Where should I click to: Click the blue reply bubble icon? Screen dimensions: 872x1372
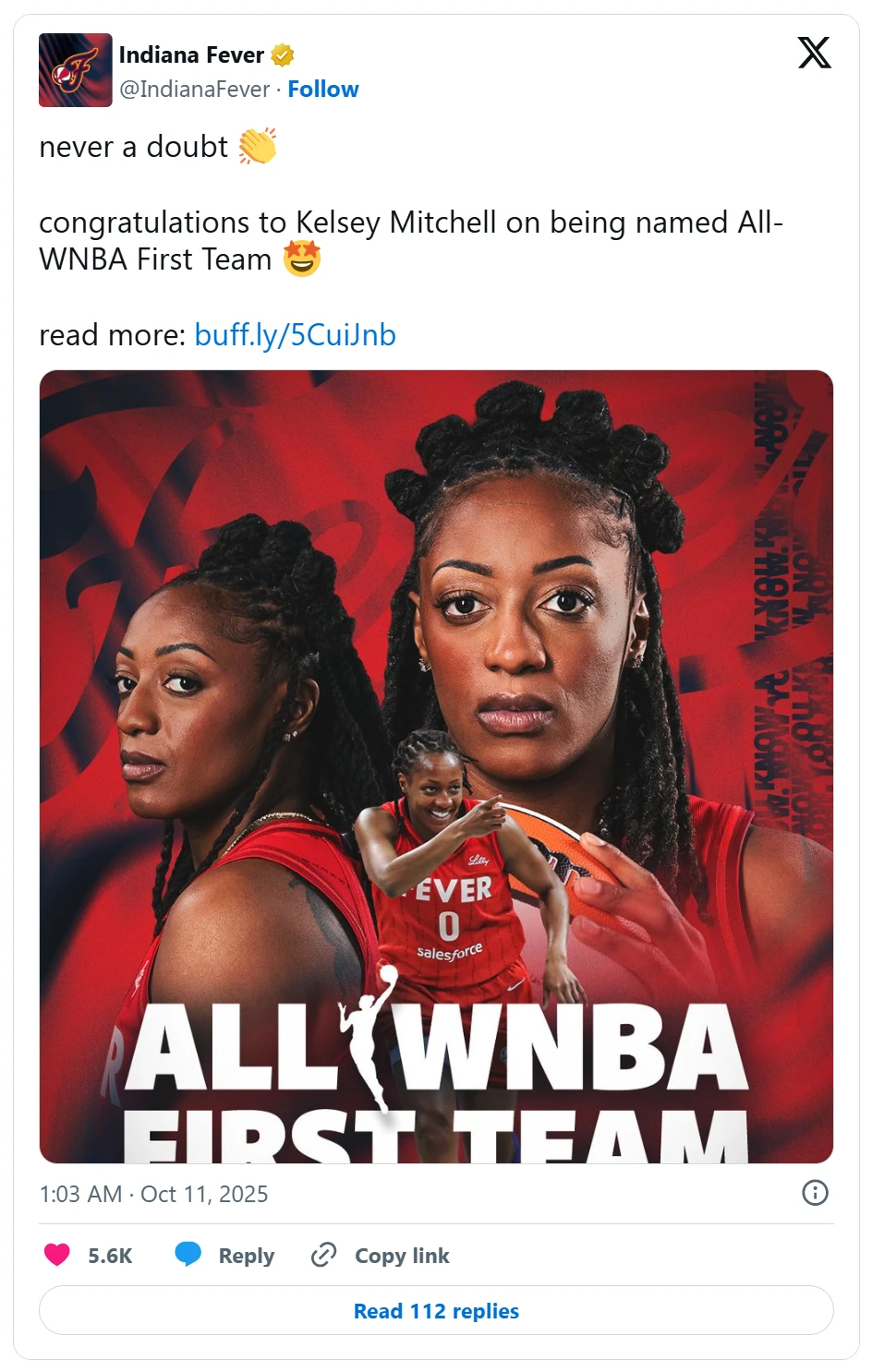pyautogui.click(x=188, y=1255)
